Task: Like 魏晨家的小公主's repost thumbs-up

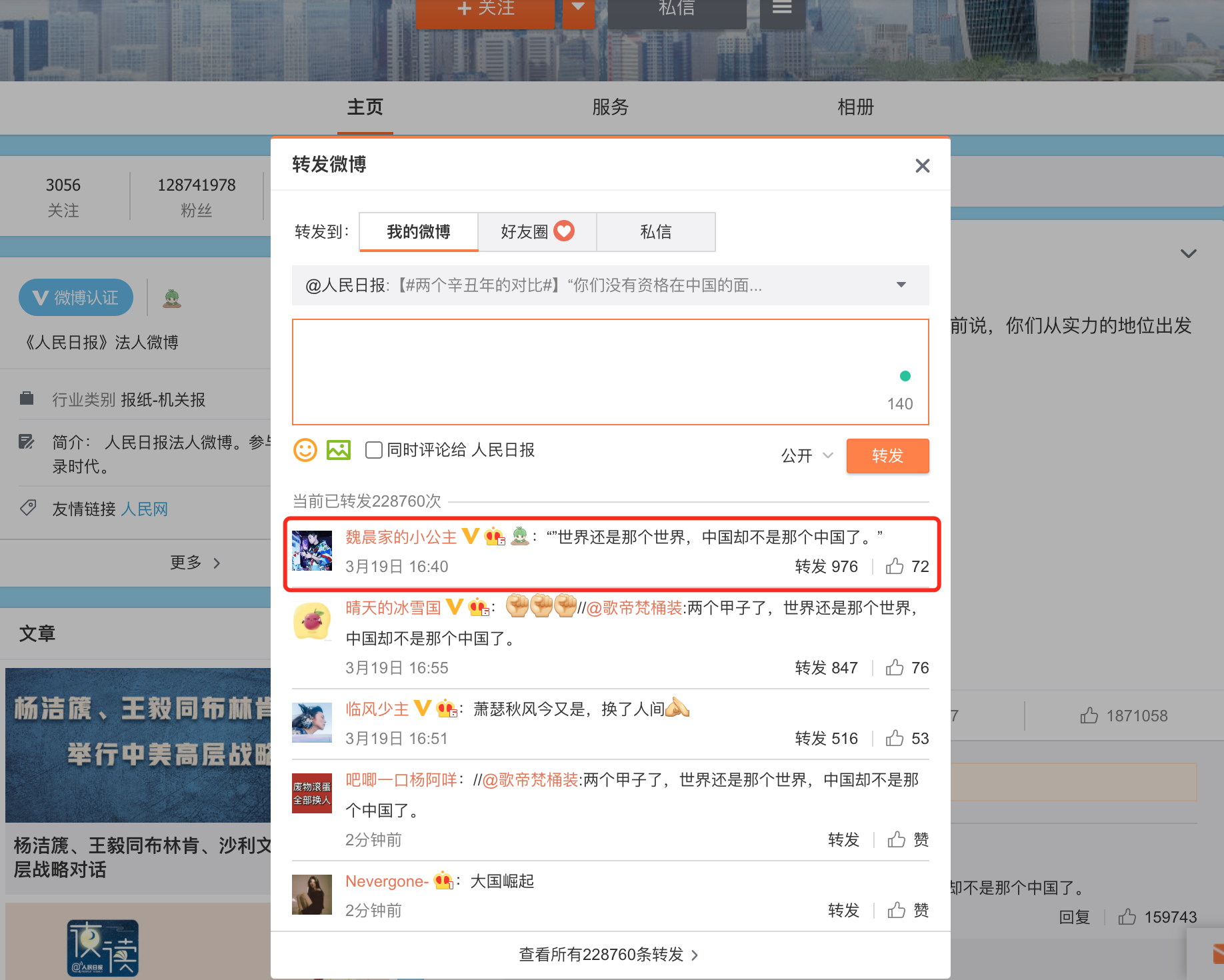Action: pyautogui.click(x=895, y=566)
